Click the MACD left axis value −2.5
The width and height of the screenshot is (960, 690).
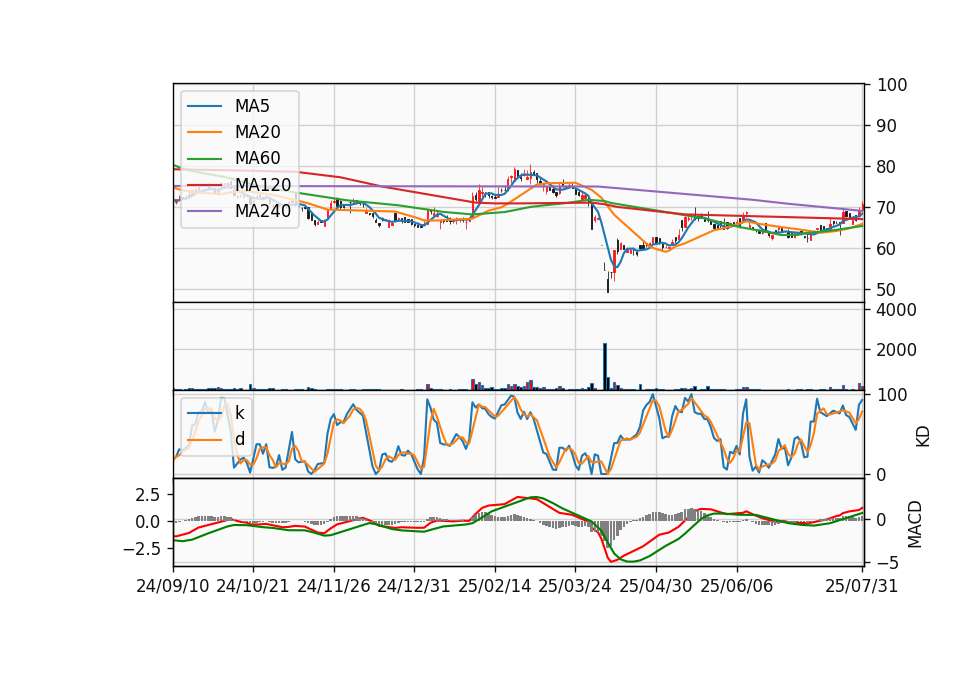[x=141, y=549]
